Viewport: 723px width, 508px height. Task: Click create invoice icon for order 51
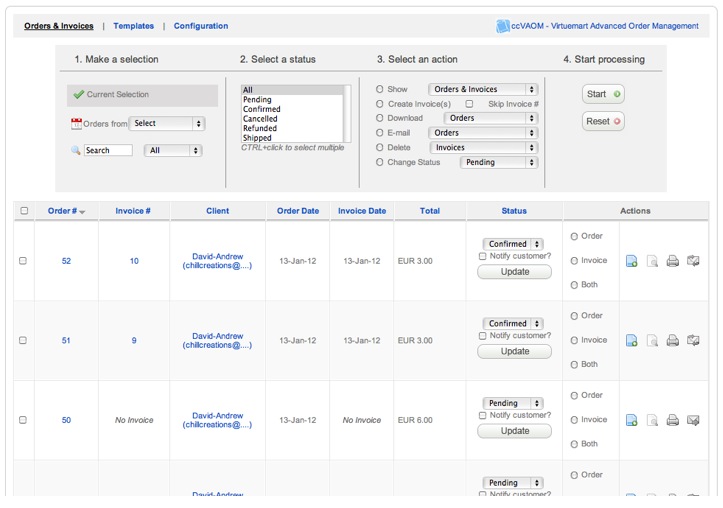pos(631,341)
